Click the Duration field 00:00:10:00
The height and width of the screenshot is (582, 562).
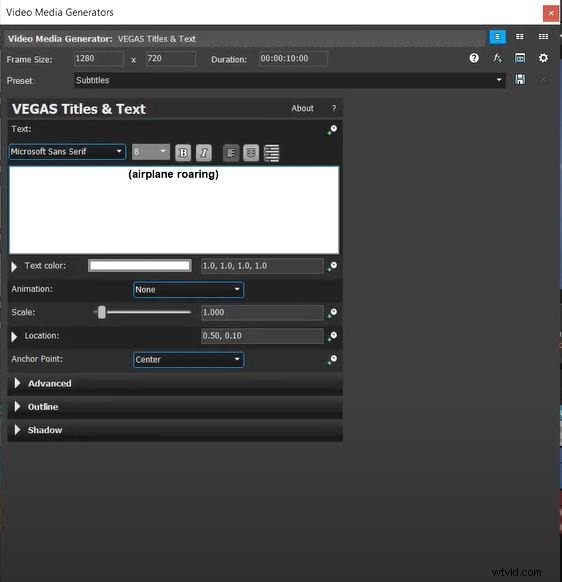coord(293,59)
